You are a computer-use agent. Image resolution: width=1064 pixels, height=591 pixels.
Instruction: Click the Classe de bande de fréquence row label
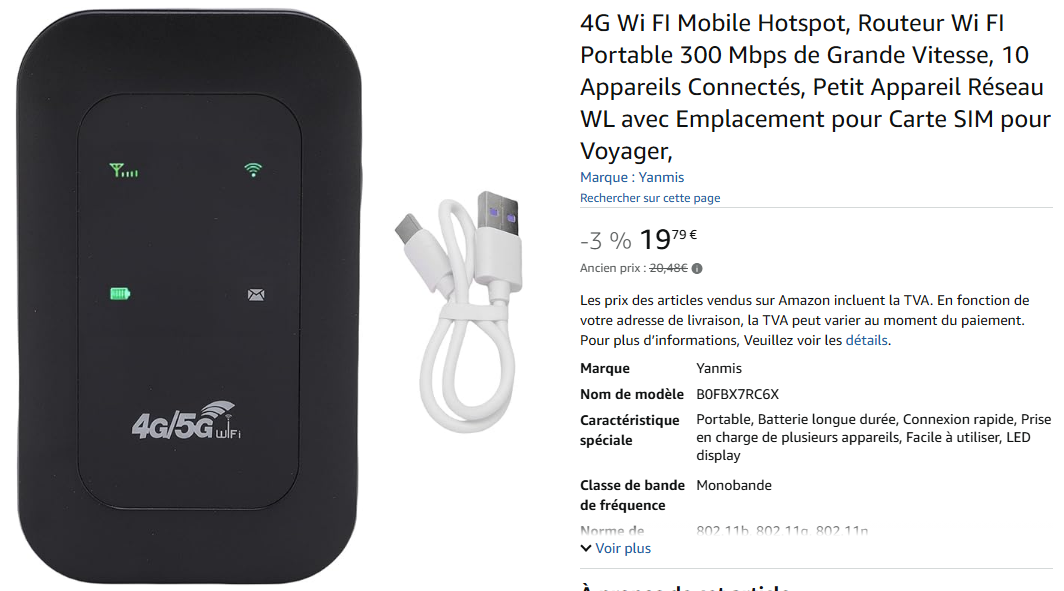632,495
